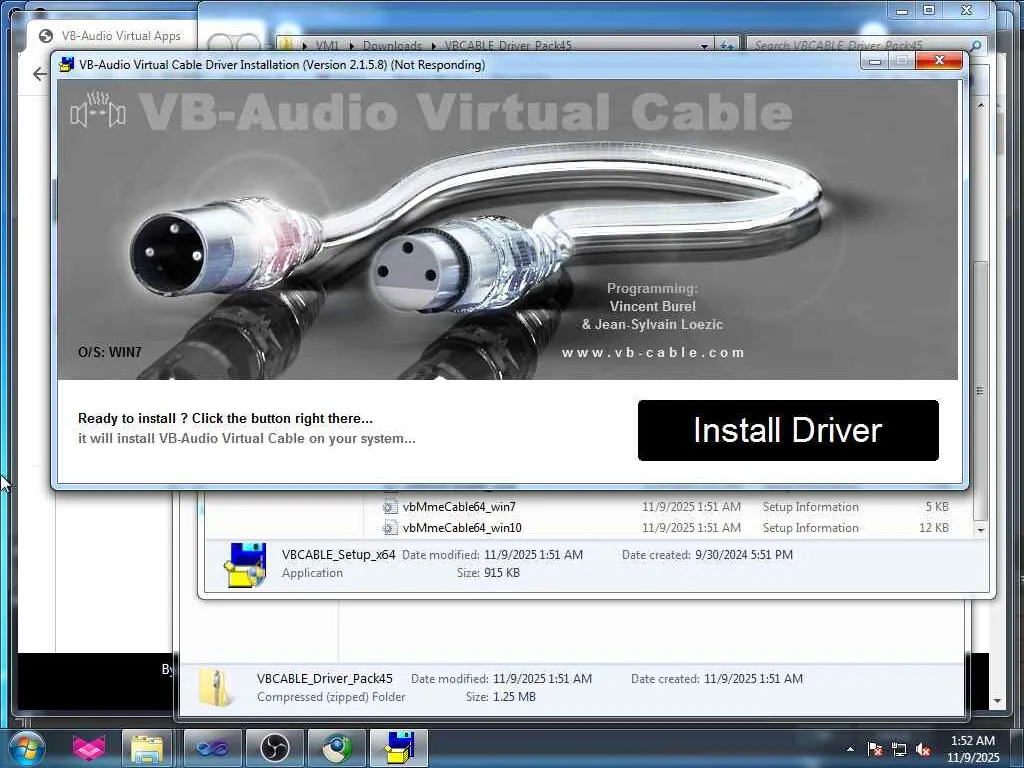Viewport: 1024px width, 768px height.
Task: Click Downloads in the Explorer address path
Action: click(x=392, y=46)
